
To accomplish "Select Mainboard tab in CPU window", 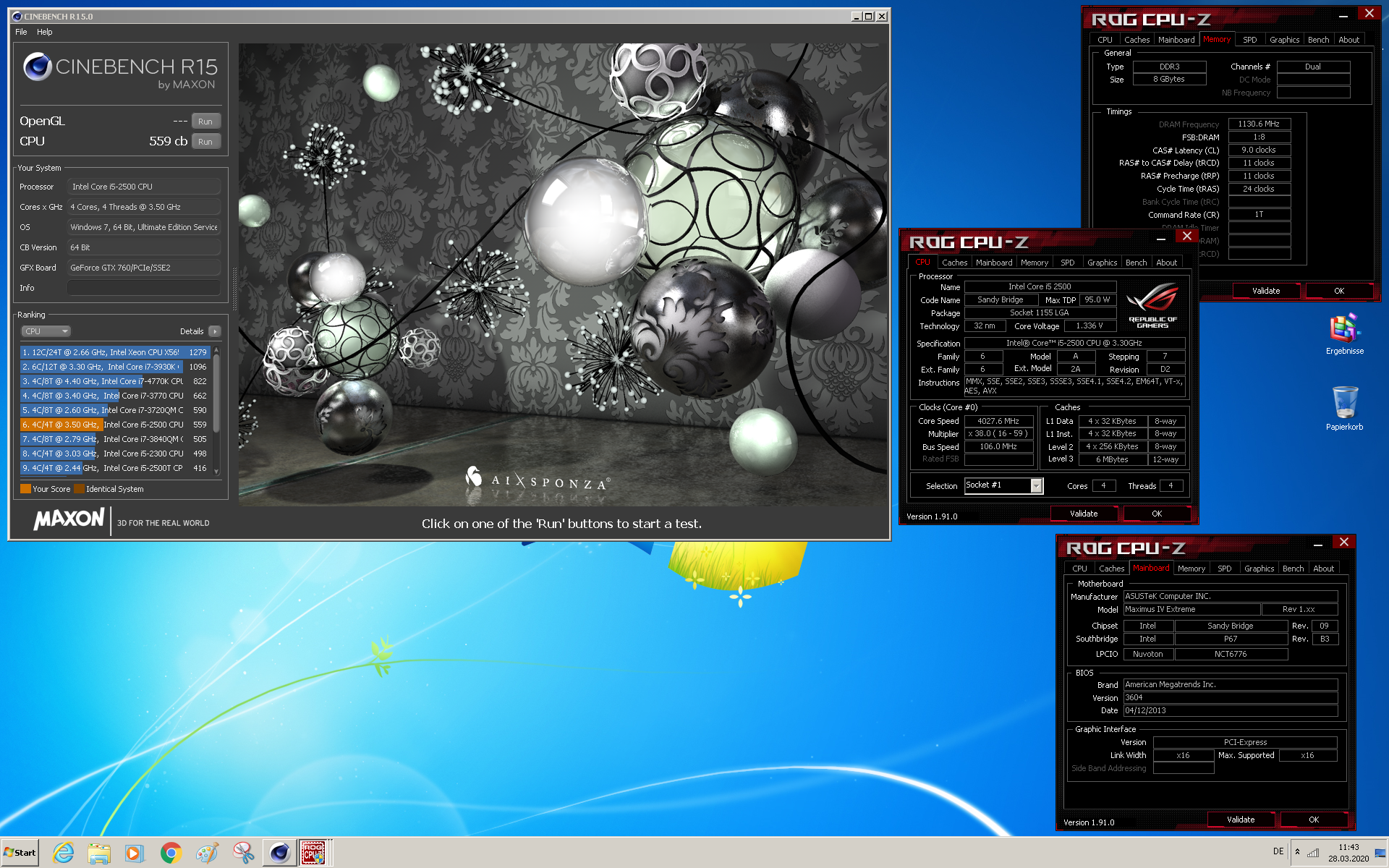I will coord(994,263).
